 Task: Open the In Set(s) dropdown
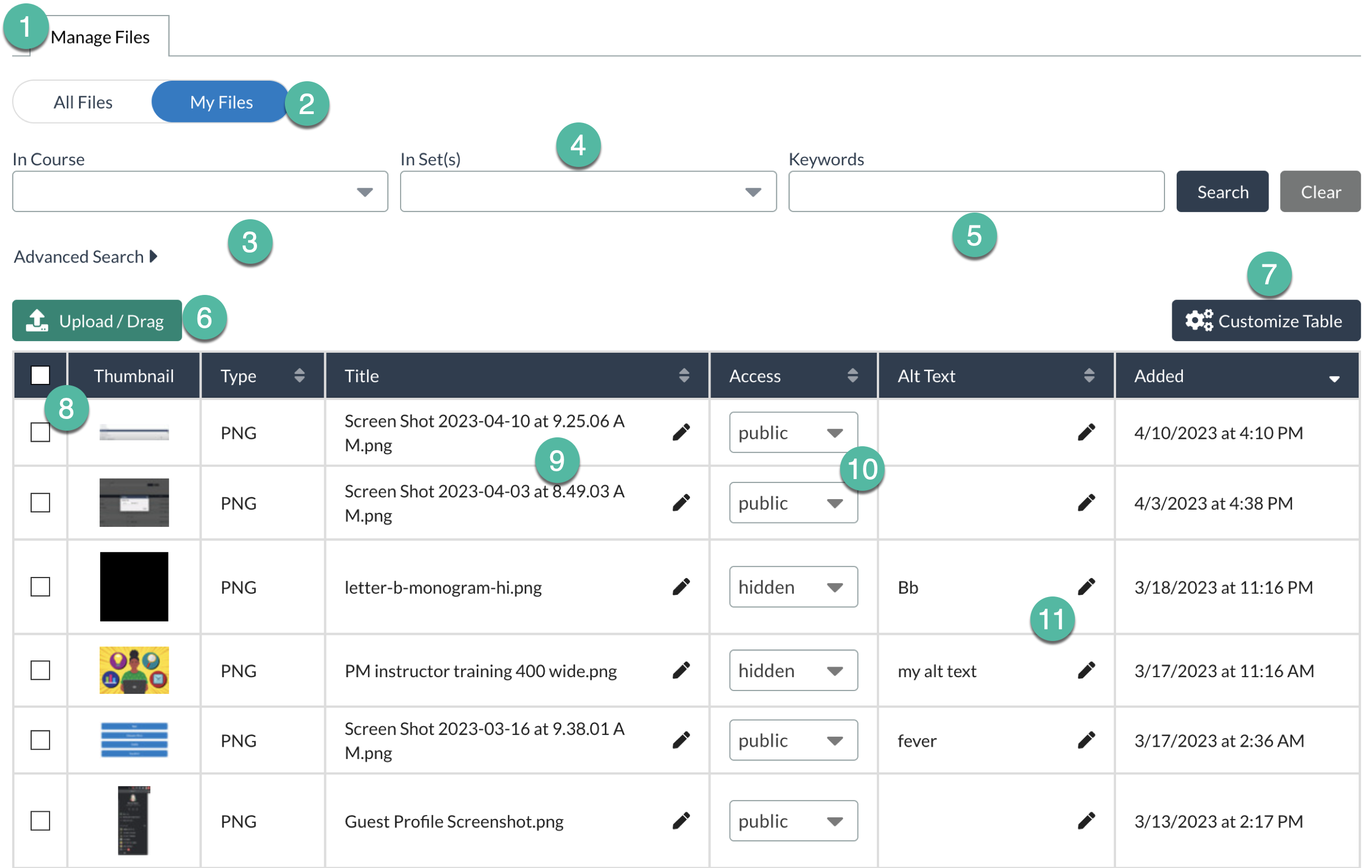tap(588, 191)
